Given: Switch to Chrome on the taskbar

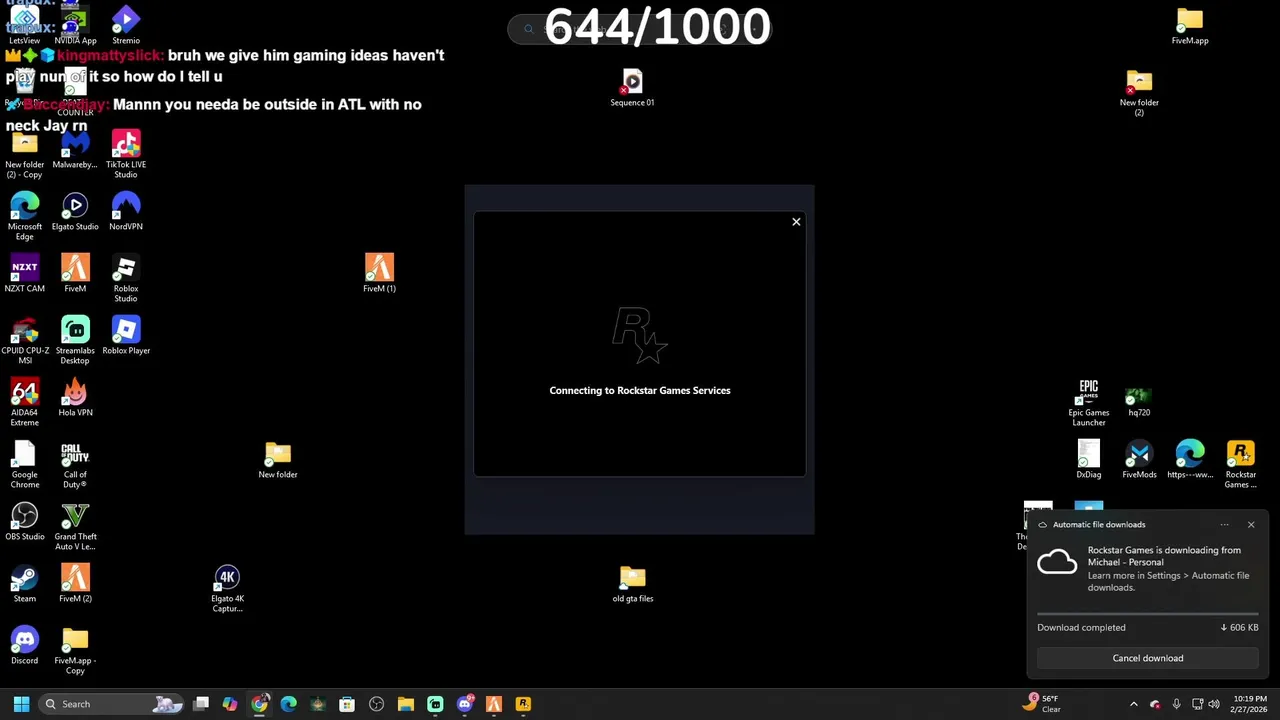Looking at the screenshot, I should coord(259,704).
